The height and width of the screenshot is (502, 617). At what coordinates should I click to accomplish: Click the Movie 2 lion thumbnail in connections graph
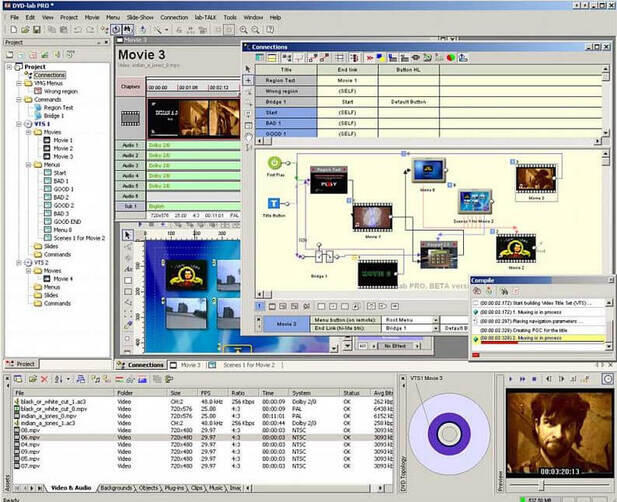click(516, 249)
